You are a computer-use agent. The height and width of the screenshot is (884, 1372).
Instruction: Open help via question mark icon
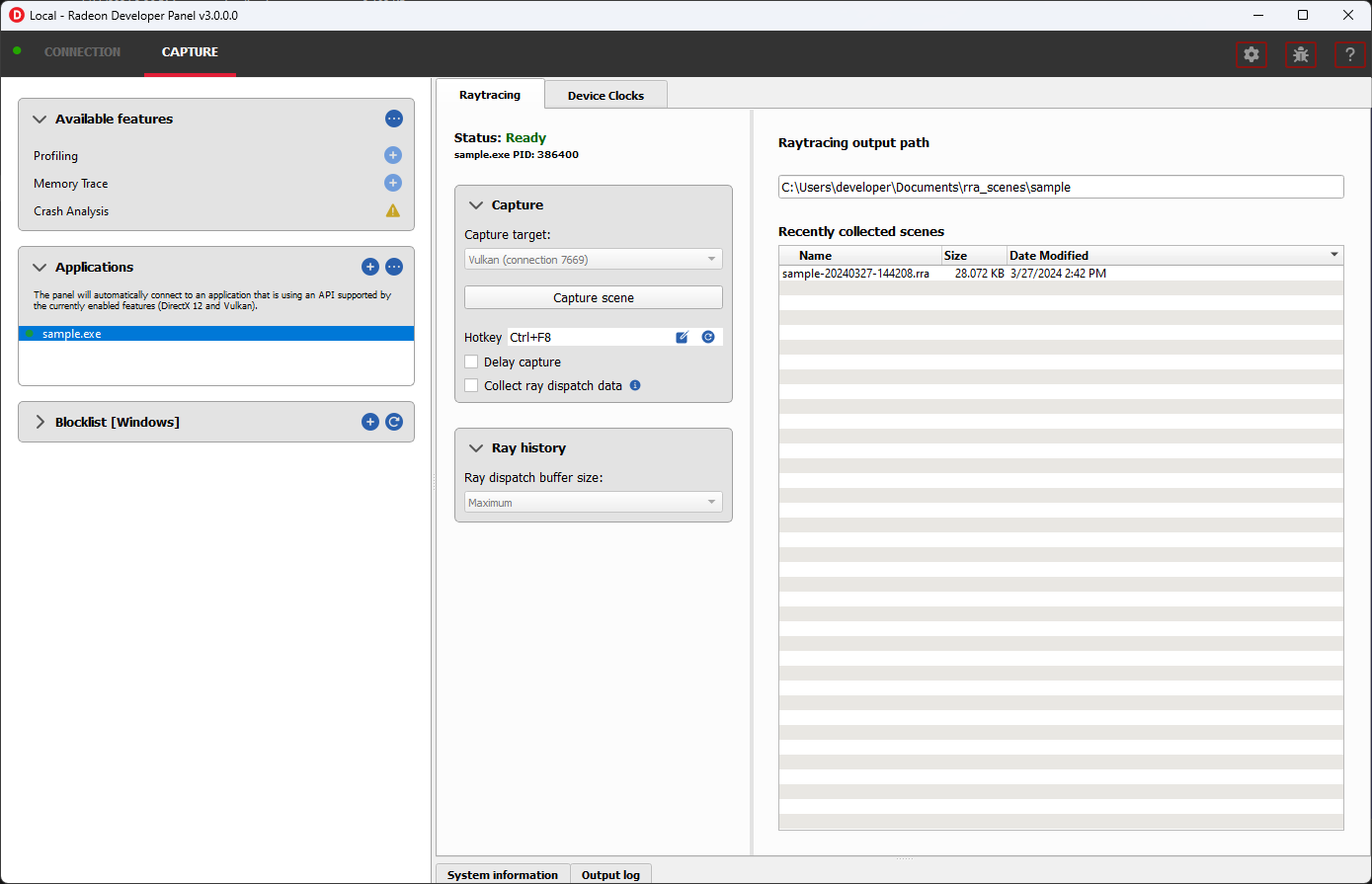tap(1349, 55)
